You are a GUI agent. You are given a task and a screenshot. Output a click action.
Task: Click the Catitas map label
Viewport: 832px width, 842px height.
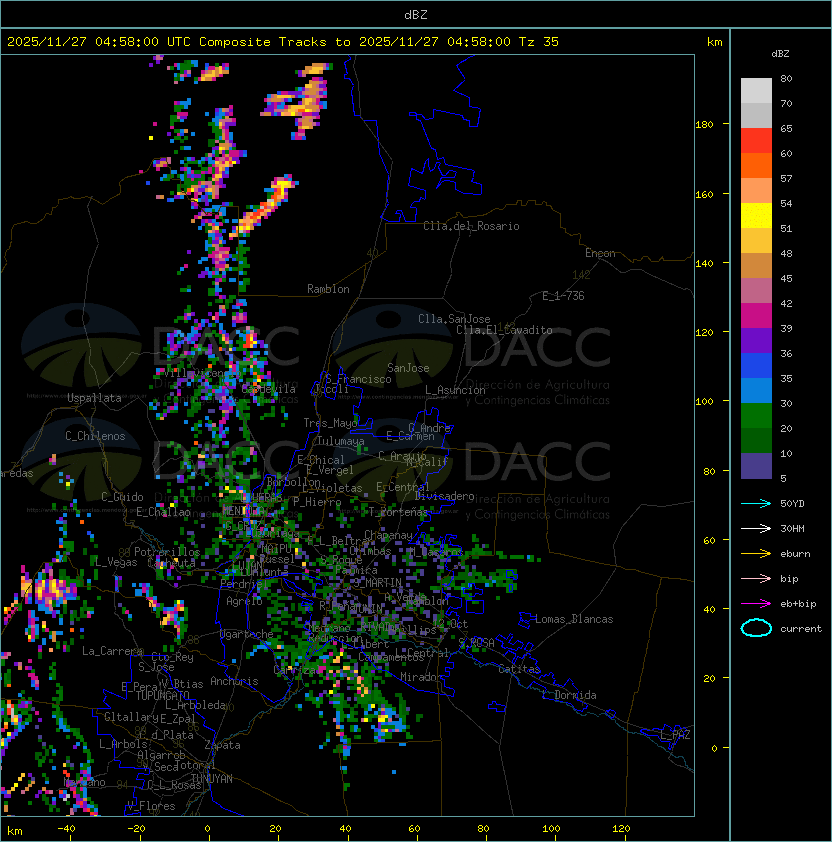519,669
